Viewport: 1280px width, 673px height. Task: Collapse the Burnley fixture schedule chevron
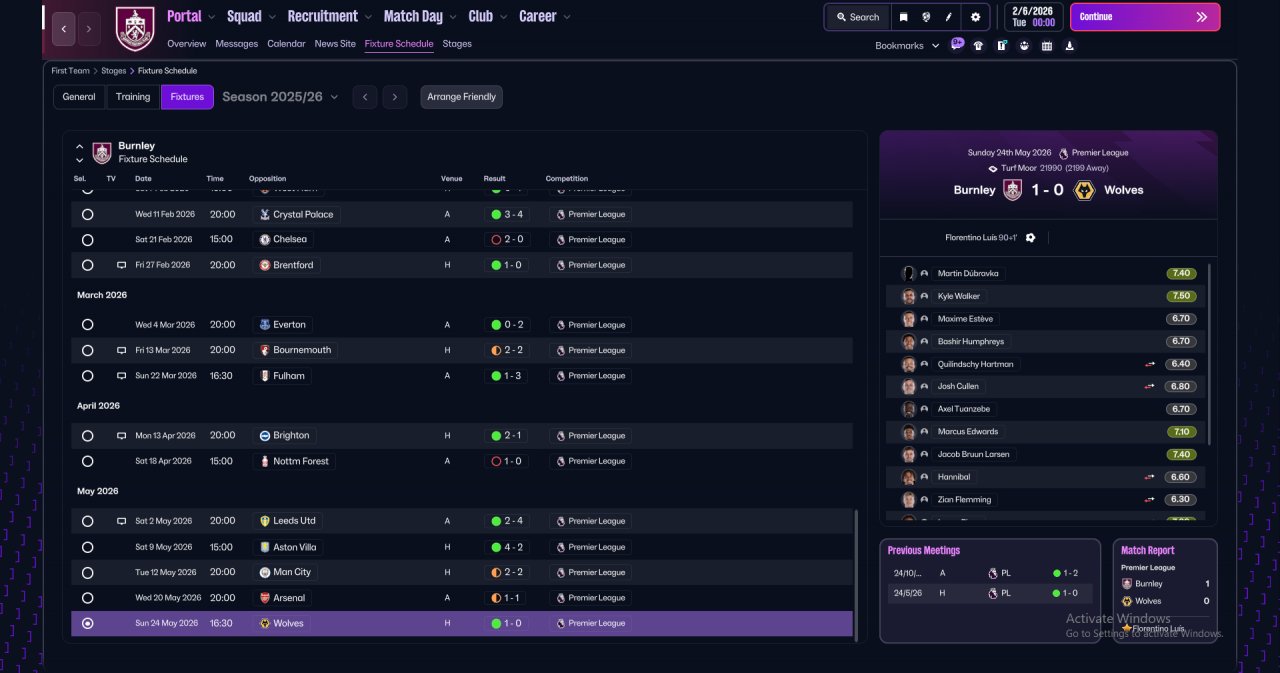[79, 146]
